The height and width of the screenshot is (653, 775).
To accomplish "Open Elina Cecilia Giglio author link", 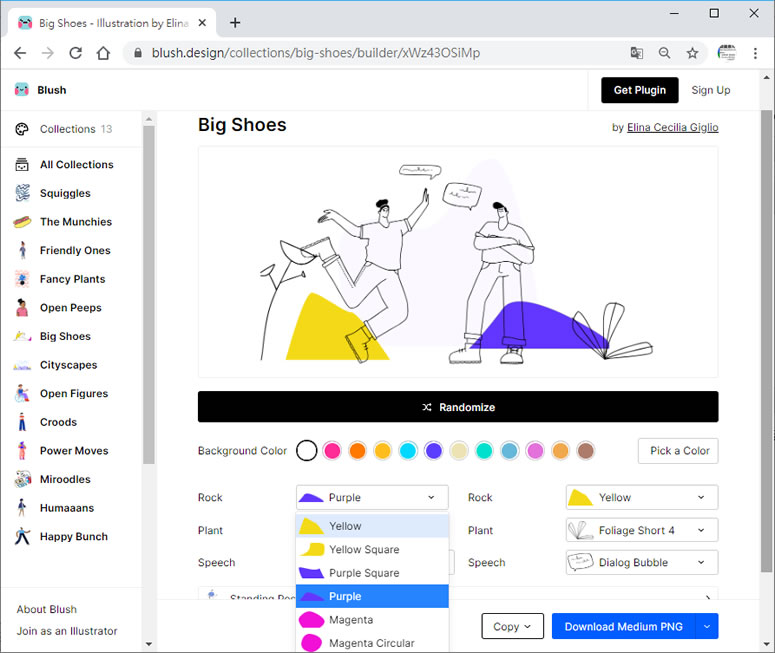I will [672, 127].
